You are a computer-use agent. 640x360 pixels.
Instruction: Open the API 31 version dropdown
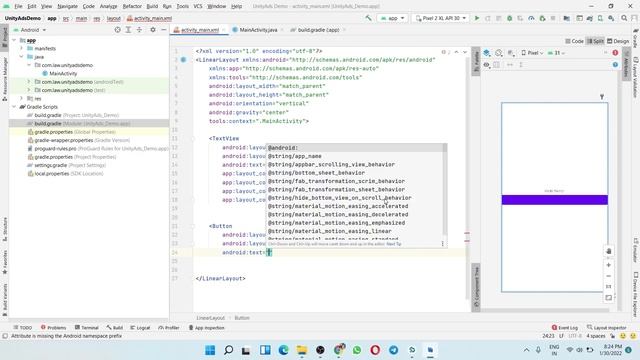556,53
